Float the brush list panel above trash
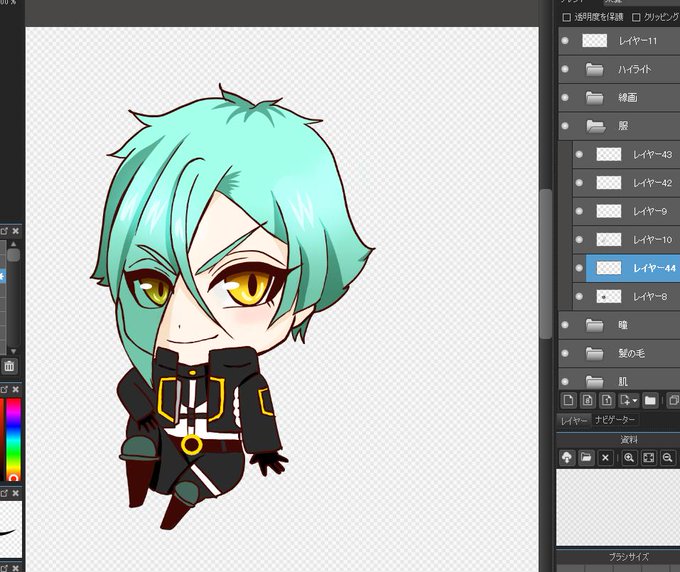Screen dimensions: 680x572 [x=4, y=231]
